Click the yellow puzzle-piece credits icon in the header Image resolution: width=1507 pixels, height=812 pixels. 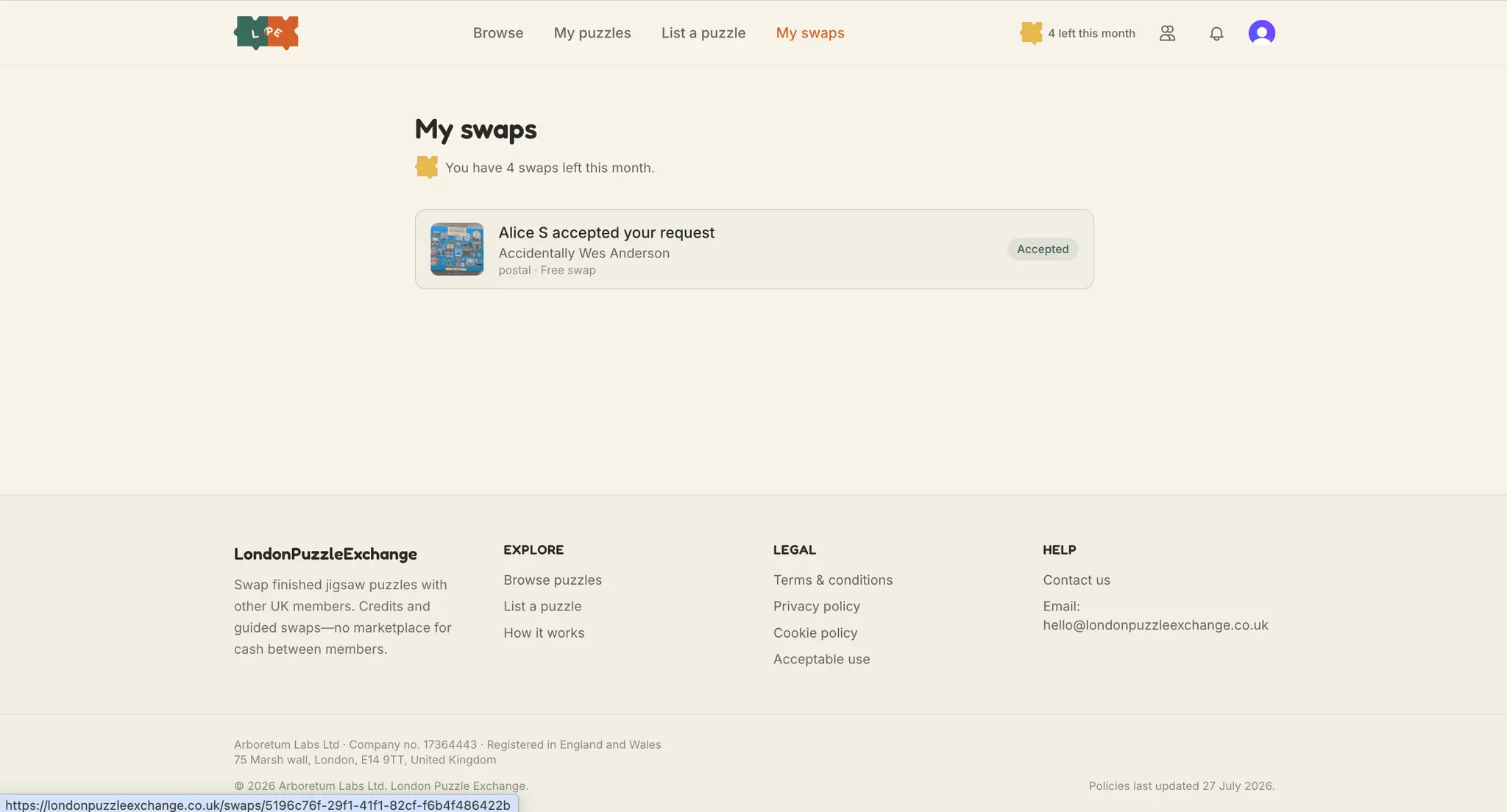[x=1031, y=33]
